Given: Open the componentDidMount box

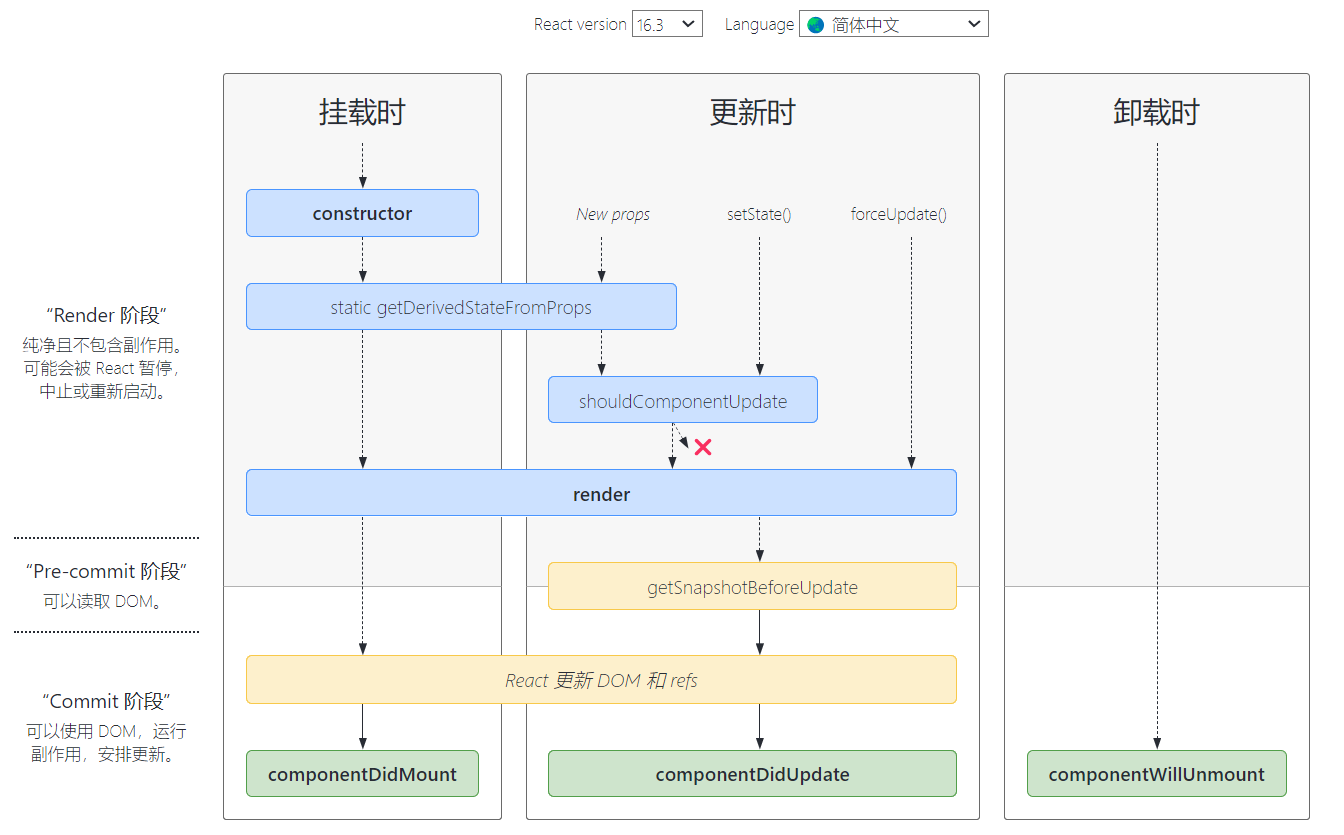Looking at the screenshot, I should point(362,774).
